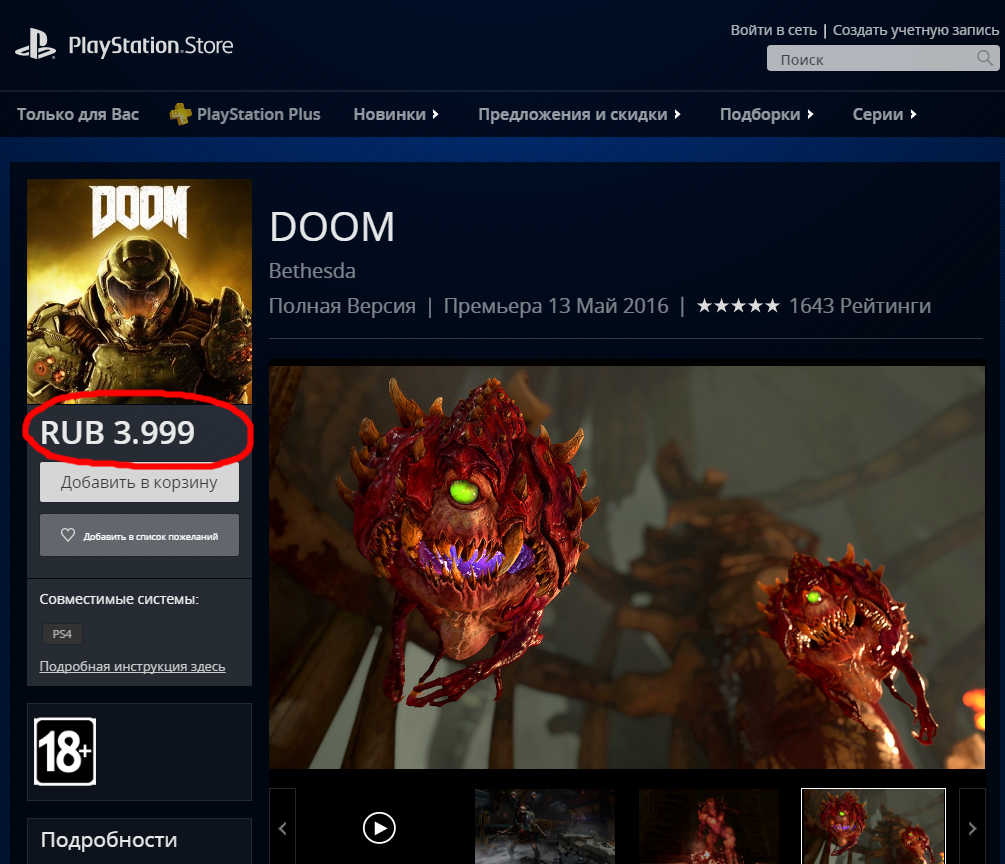This screenshot has width=1005, height=864.
Task: Click the play video button thumbnail
Action: pos(379,827)
